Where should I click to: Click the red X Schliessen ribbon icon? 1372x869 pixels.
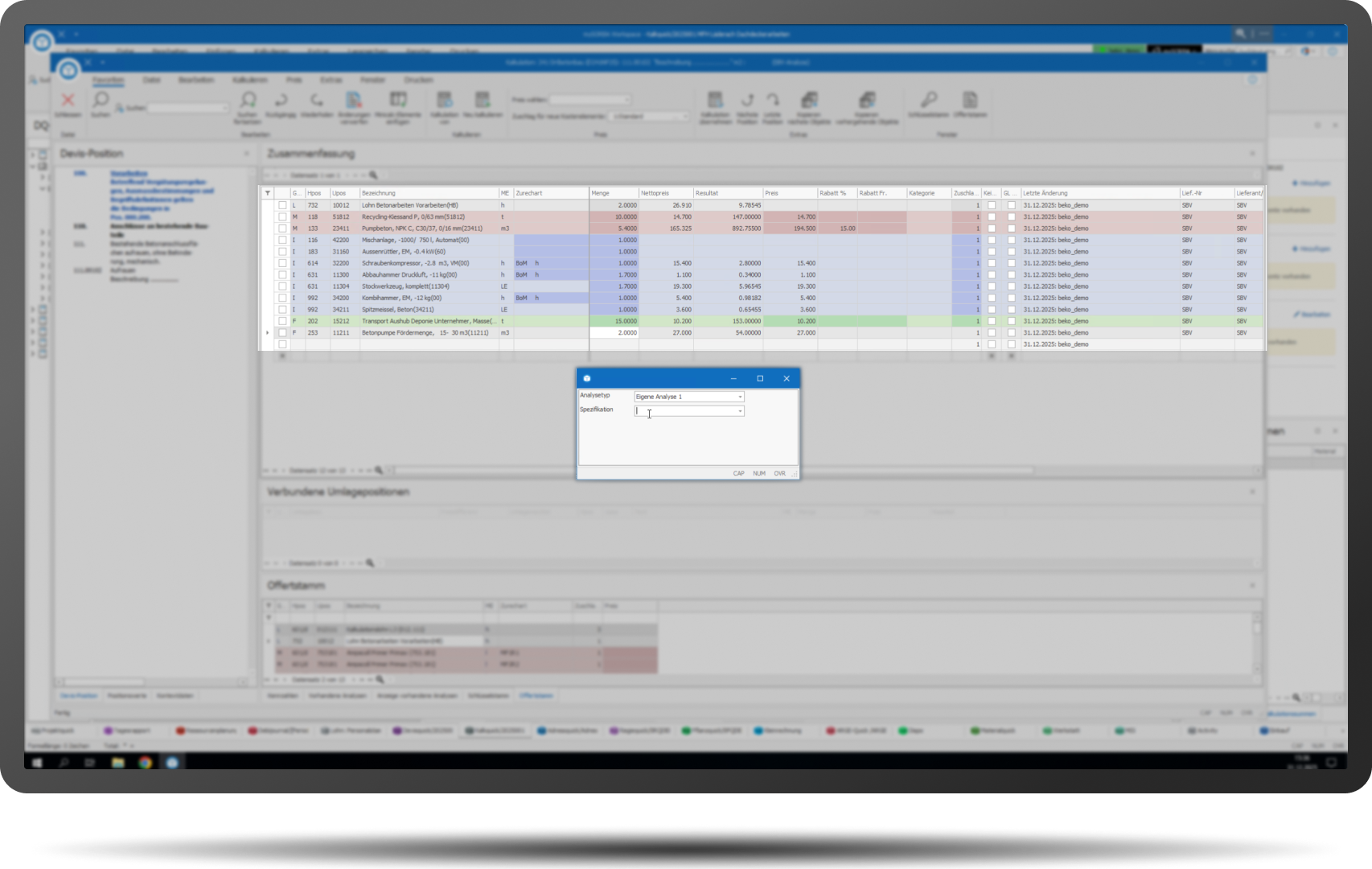tap(68, 101)
